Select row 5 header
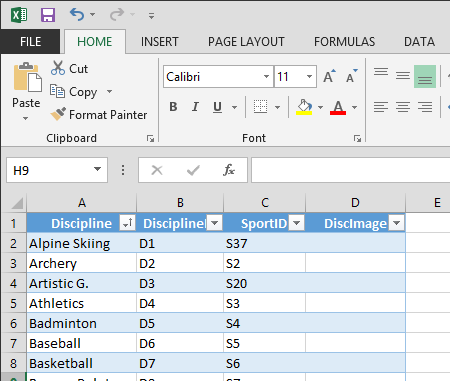This screenshot has height=381, width=450. coord(13,303)
